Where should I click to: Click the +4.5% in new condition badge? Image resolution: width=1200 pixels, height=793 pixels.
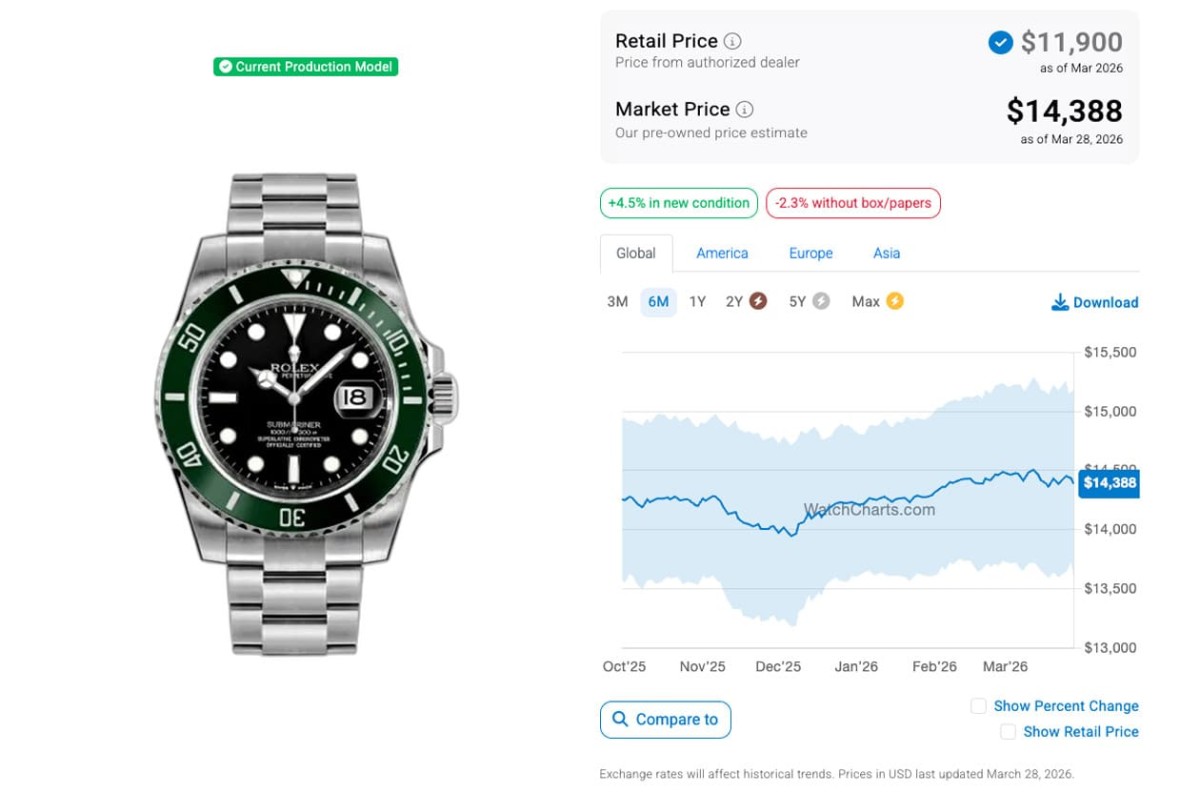click(x=679, y=203)
